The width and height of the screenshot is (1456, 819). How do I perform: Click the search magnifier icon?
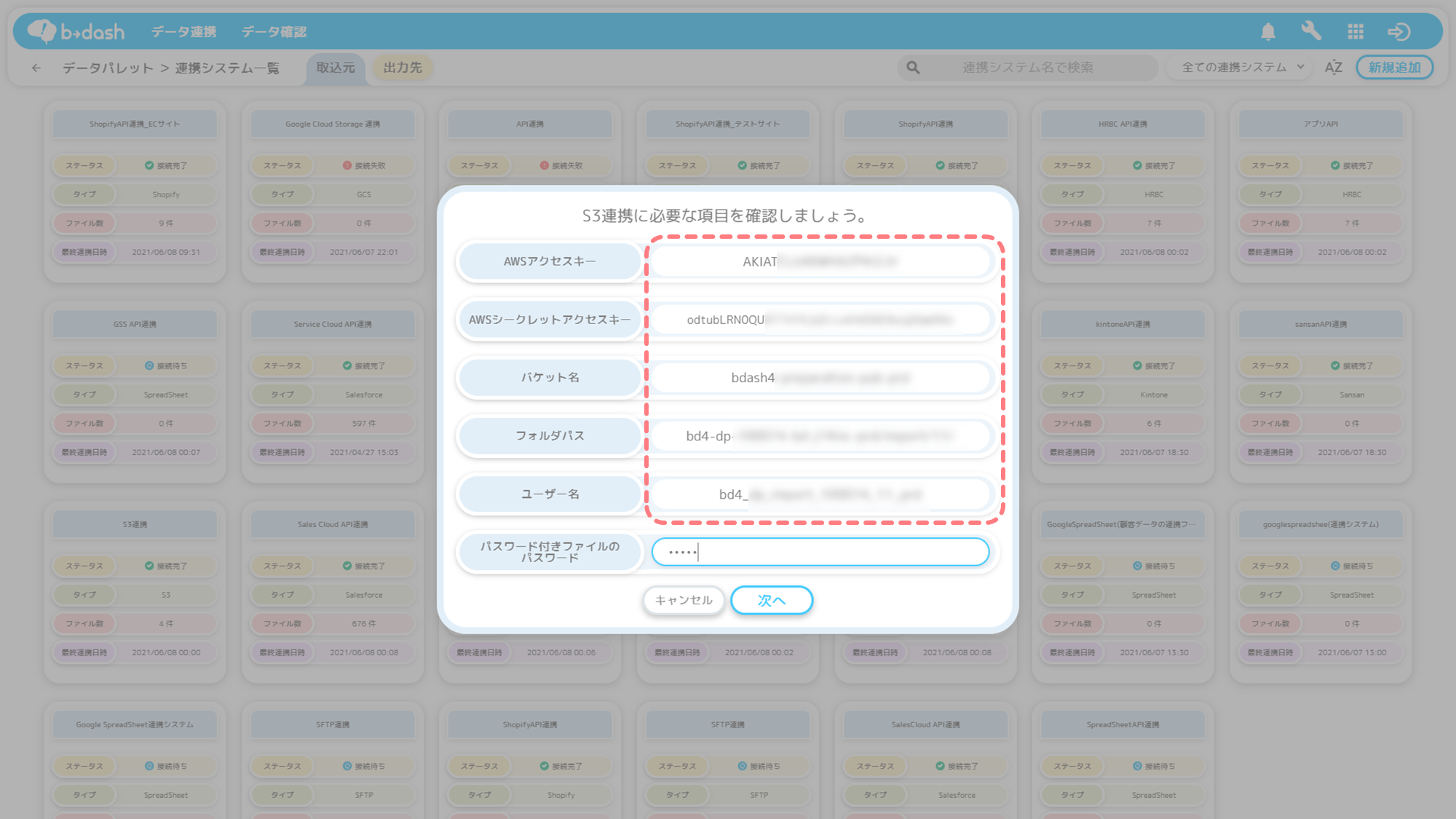click(x=913, y=68)
